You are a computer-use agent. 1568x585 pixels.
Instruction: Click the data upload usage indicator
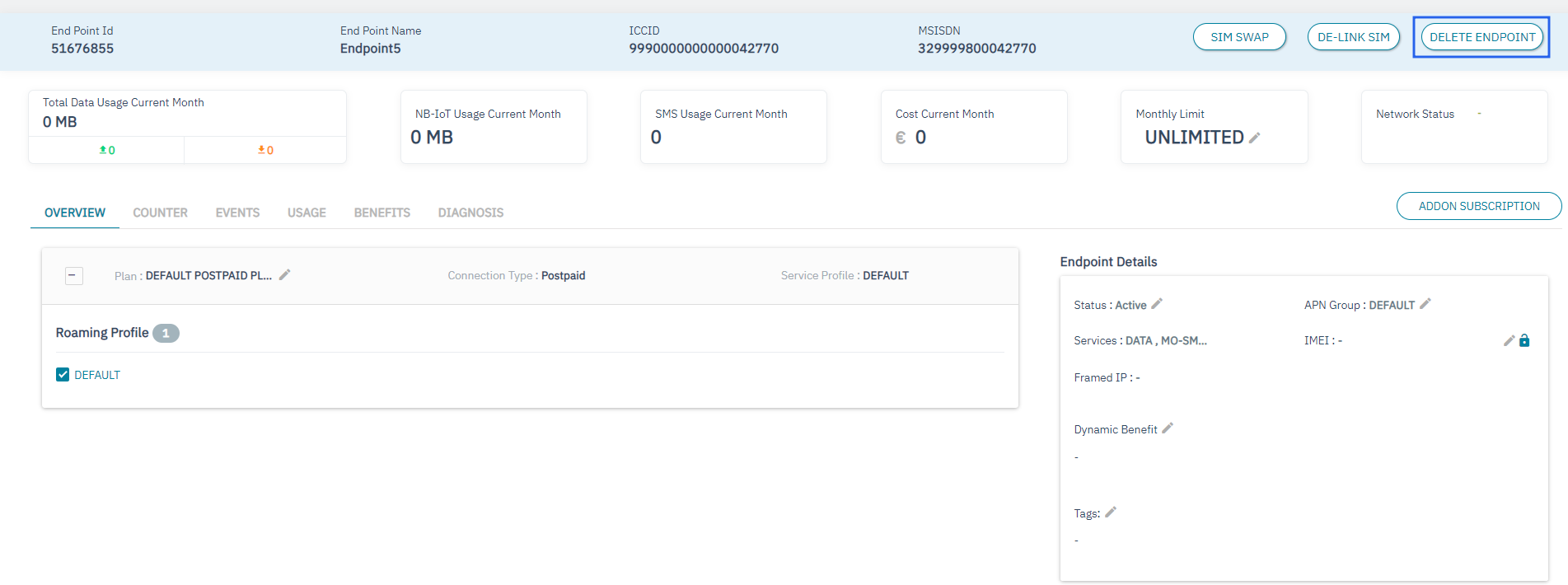pos(107,150)
